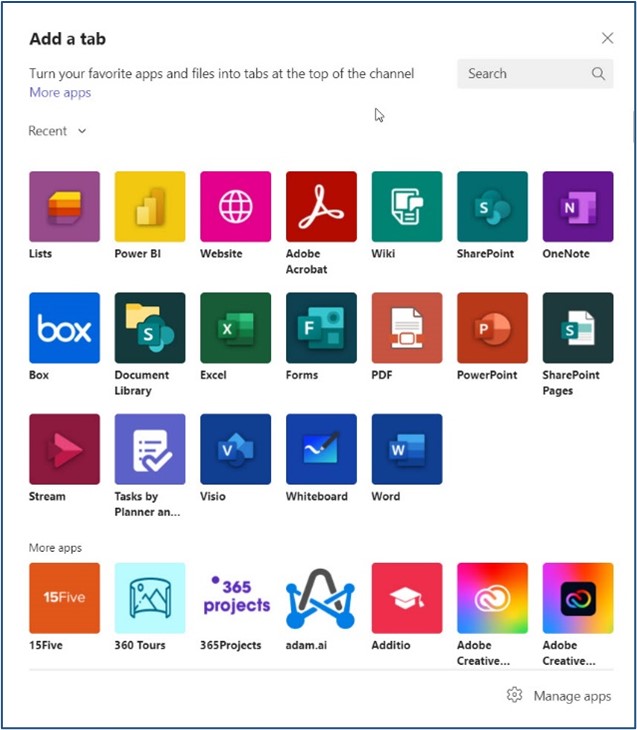Choose the Whiteboard app tile
637x730 pixels.
click(x=321, y=449)
